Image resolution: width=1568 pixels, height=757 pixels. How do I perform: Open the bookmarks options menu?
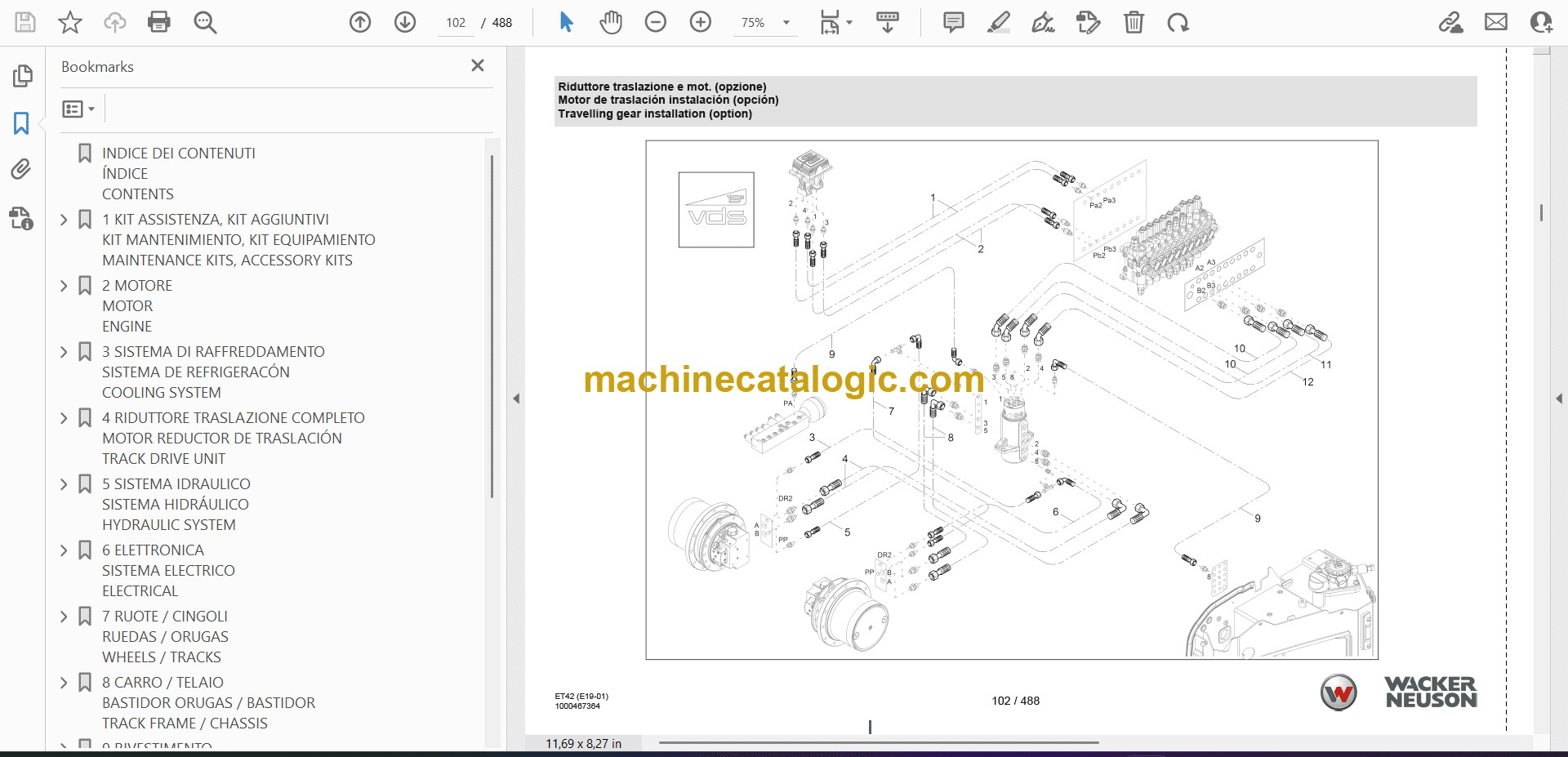pos(78,109)
